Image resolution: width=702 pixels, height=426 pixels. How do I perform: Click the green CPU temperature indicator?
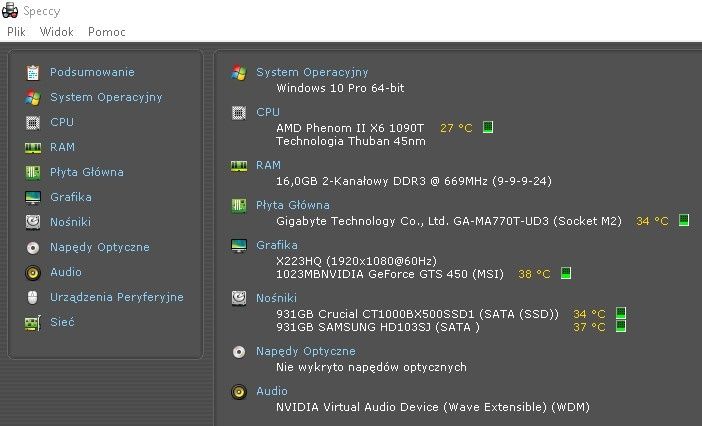click(488, 128)
